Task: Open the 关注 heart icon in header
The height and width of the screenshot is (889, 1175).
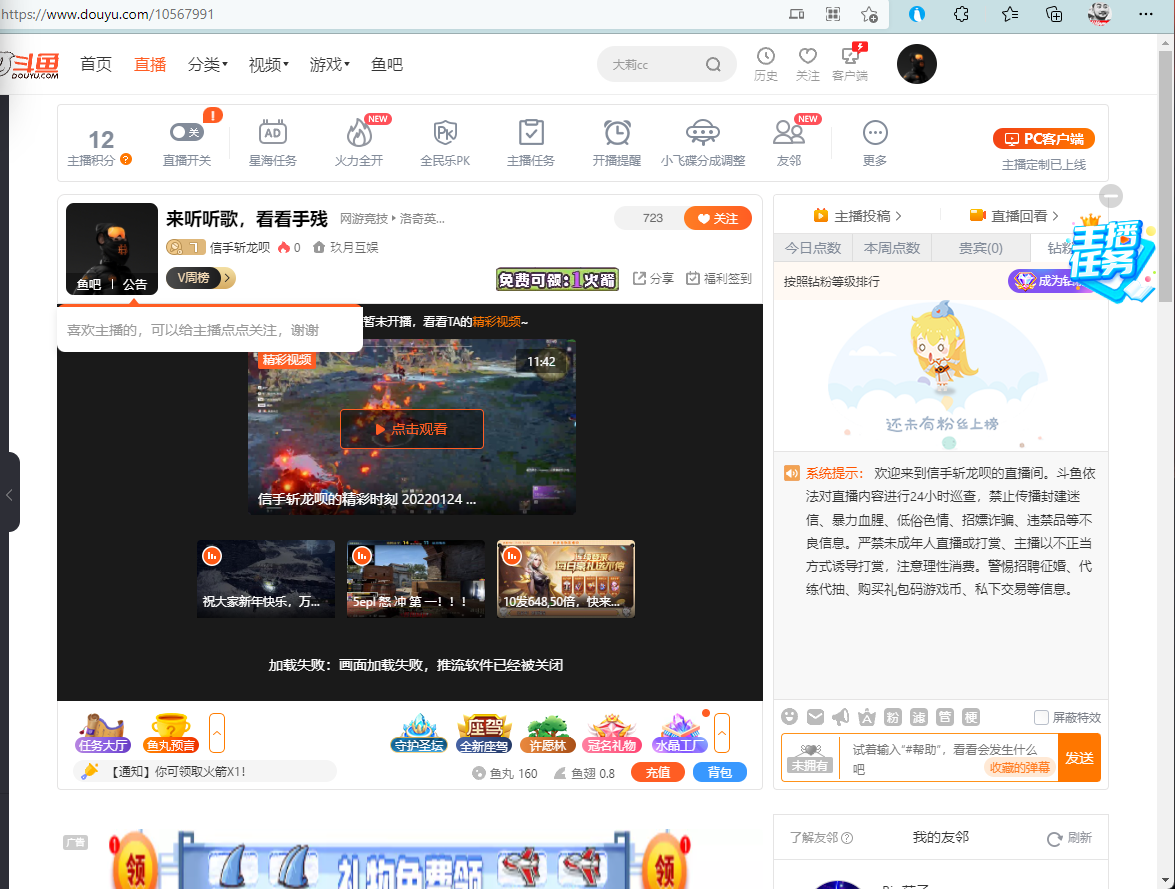Action: coord(808,56)
